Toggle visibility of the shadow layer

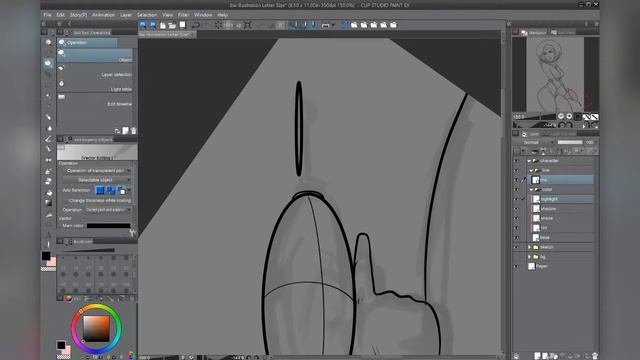(x=516, y=209)
